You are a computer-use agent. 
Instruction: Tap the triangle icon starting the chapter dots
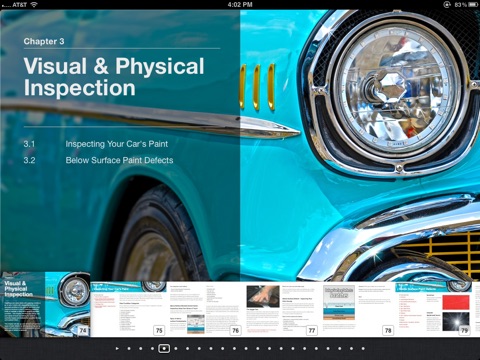[117, 349]
